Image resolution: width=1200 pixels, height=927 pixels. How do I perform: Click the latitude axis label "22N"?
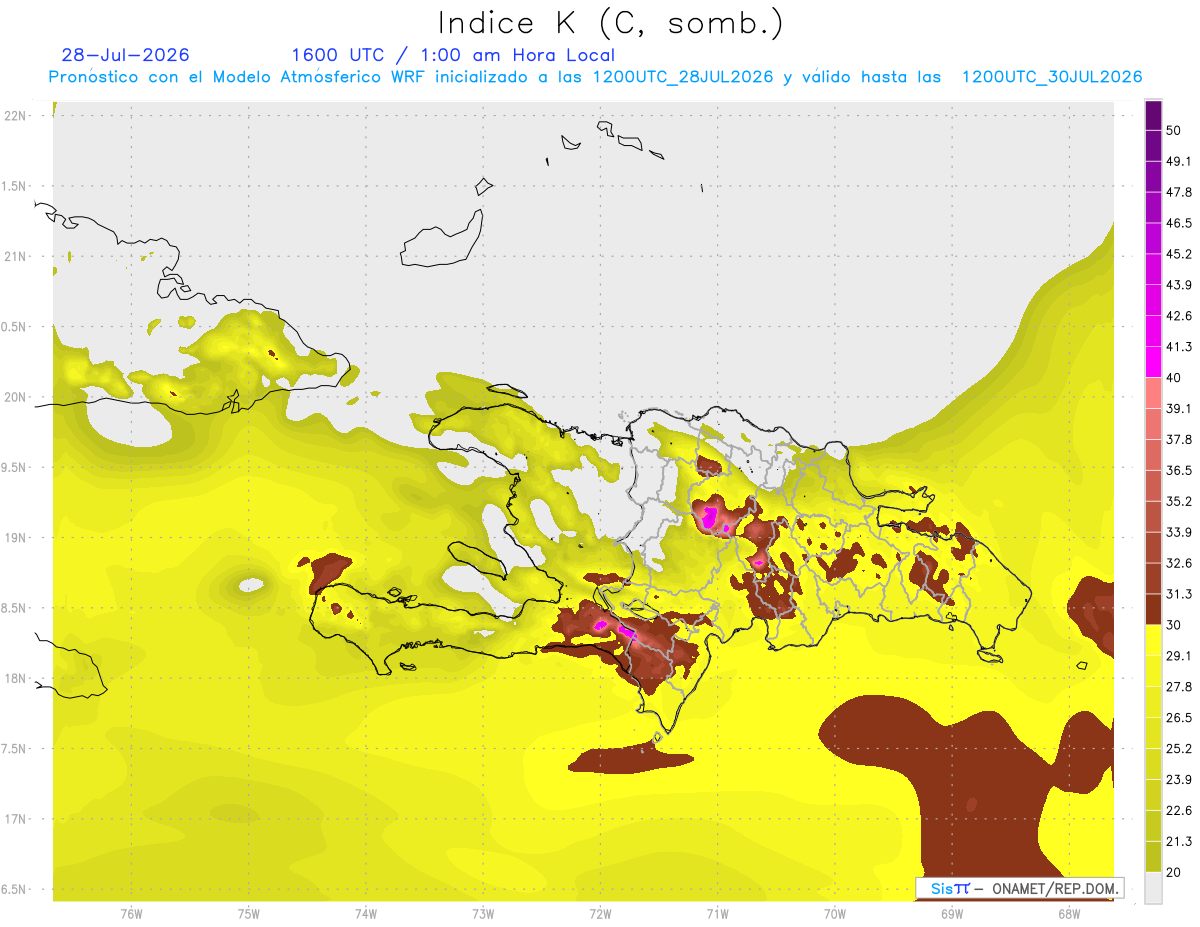tap(16, 116)
